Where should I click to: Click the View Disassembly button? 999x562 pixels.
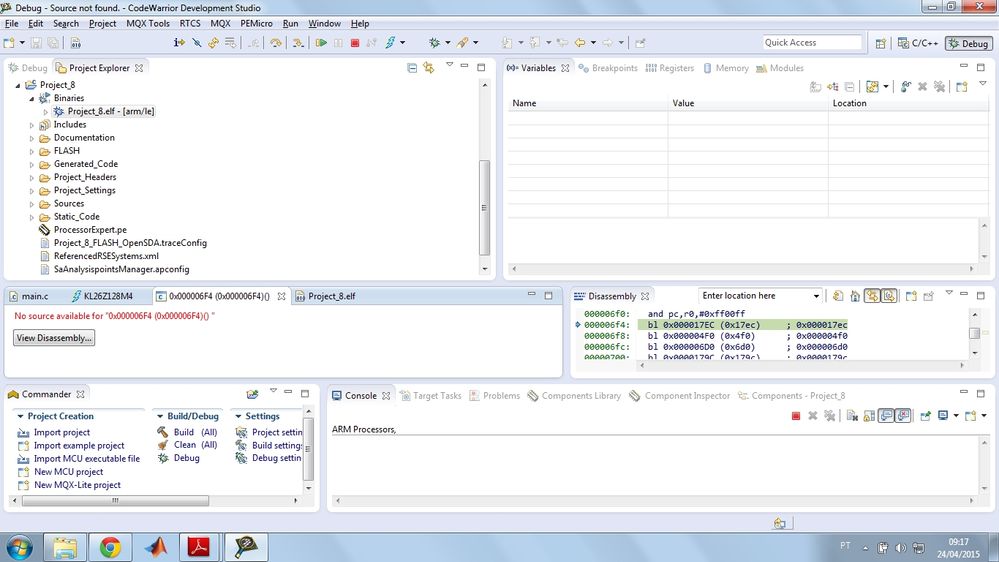[54, 338]
